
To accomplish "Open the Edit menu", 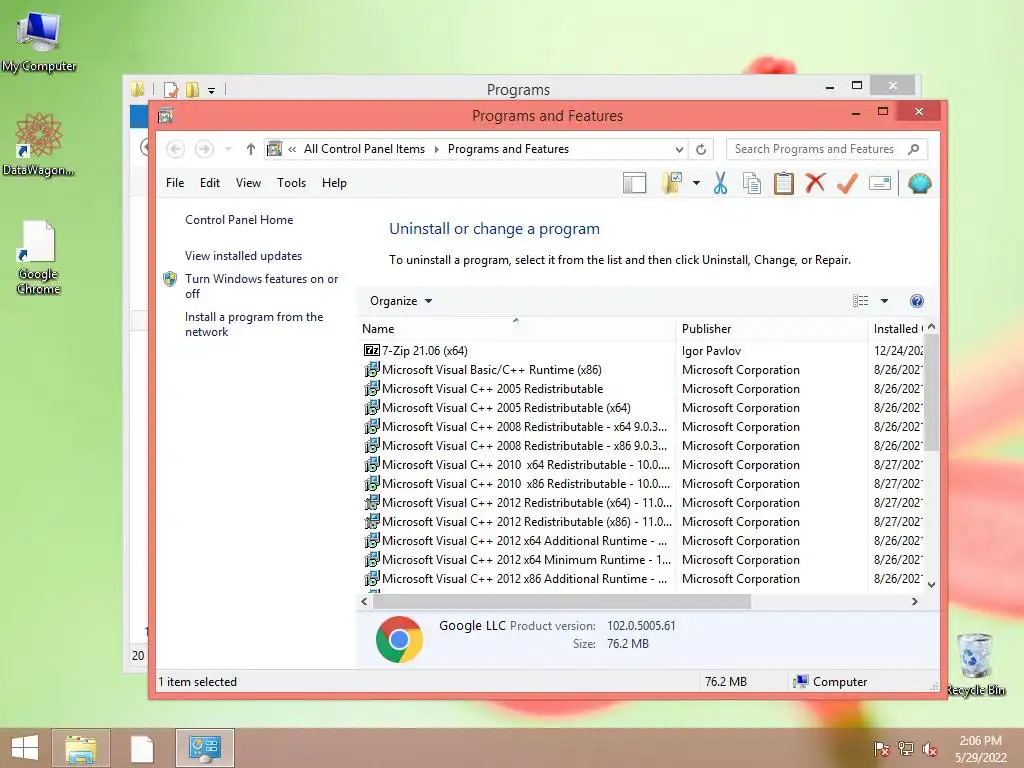I will click(210, 183).
